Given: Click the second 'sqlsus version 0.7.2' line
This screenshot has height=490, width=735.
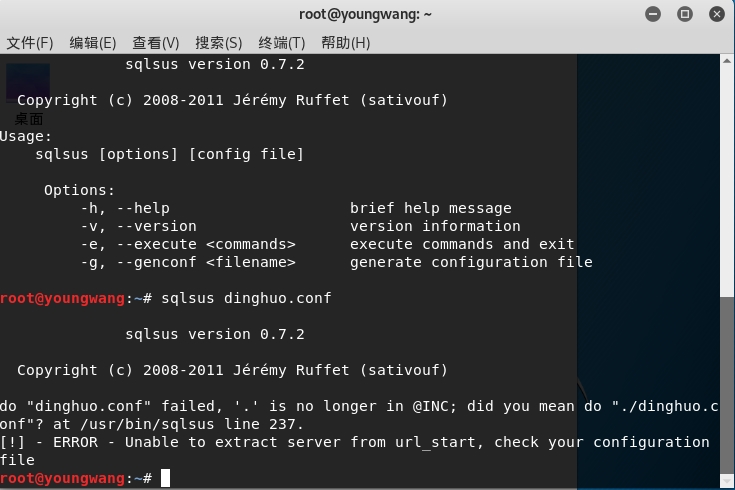Looking at the screenshot, I should [x=215, y=334].
